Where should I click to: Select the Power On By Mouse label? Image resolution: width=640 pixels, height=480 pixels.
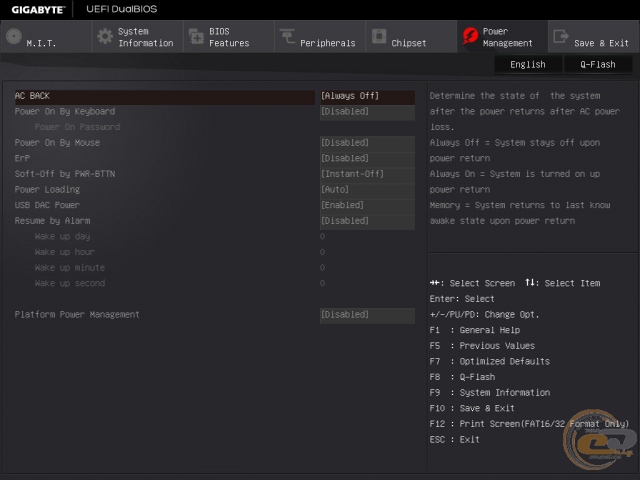point(57,143)
